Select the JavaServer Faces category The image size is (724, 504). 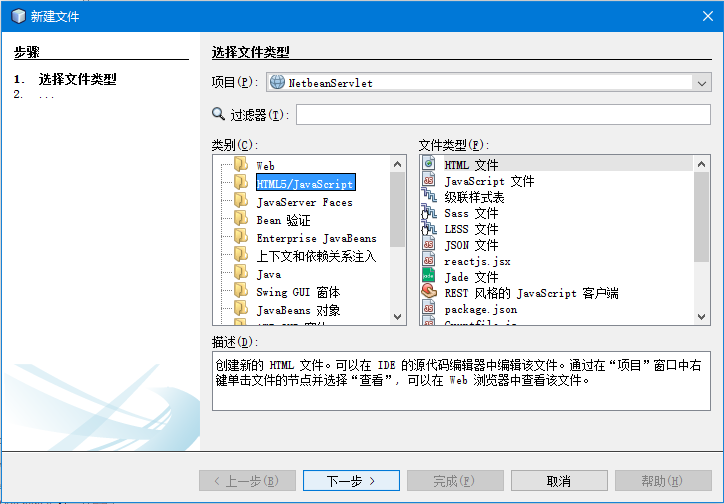click(x=304, y=202)
